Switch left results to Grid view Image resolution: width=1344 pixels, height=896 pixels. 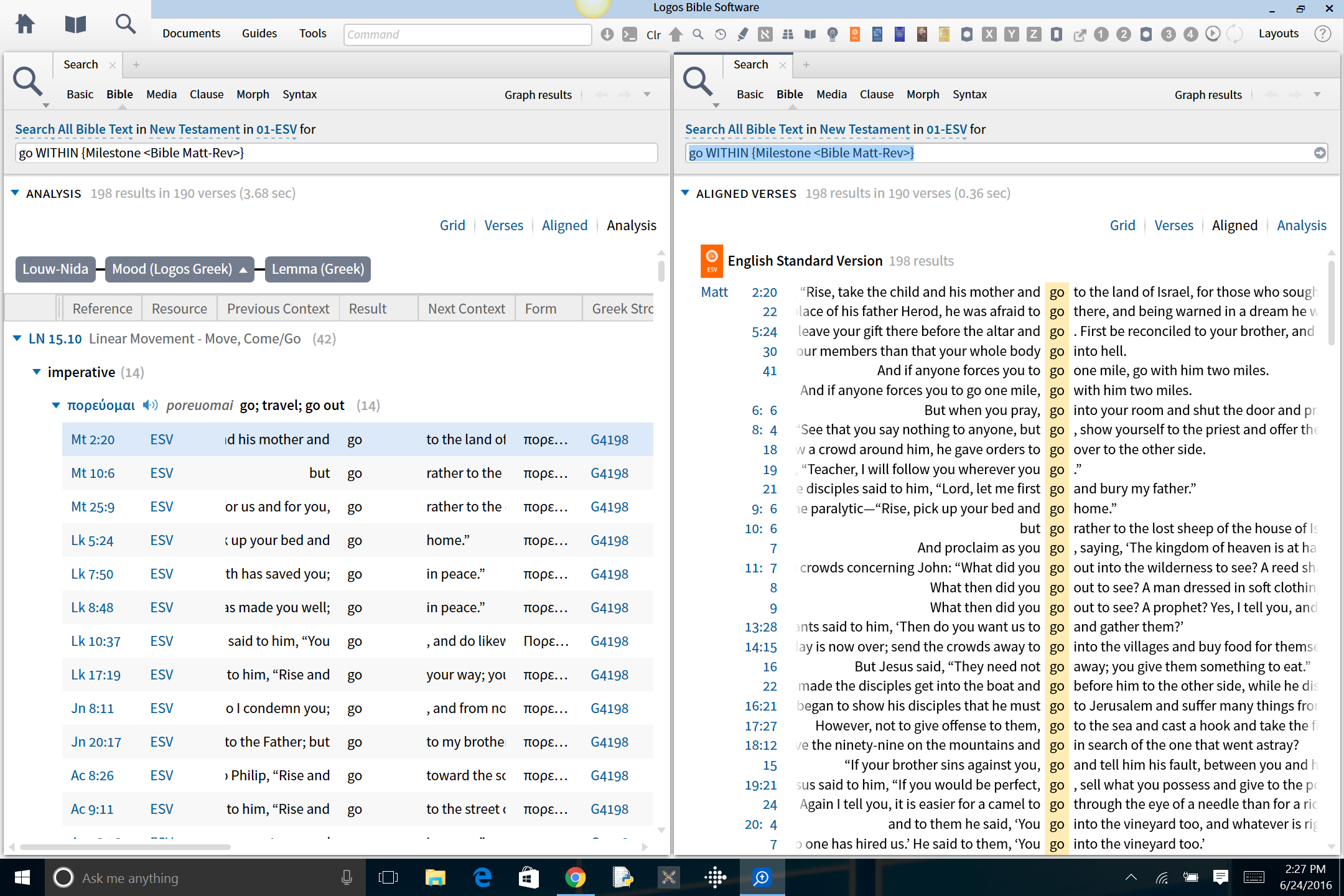pyautogui.click(x=452, y=225)
